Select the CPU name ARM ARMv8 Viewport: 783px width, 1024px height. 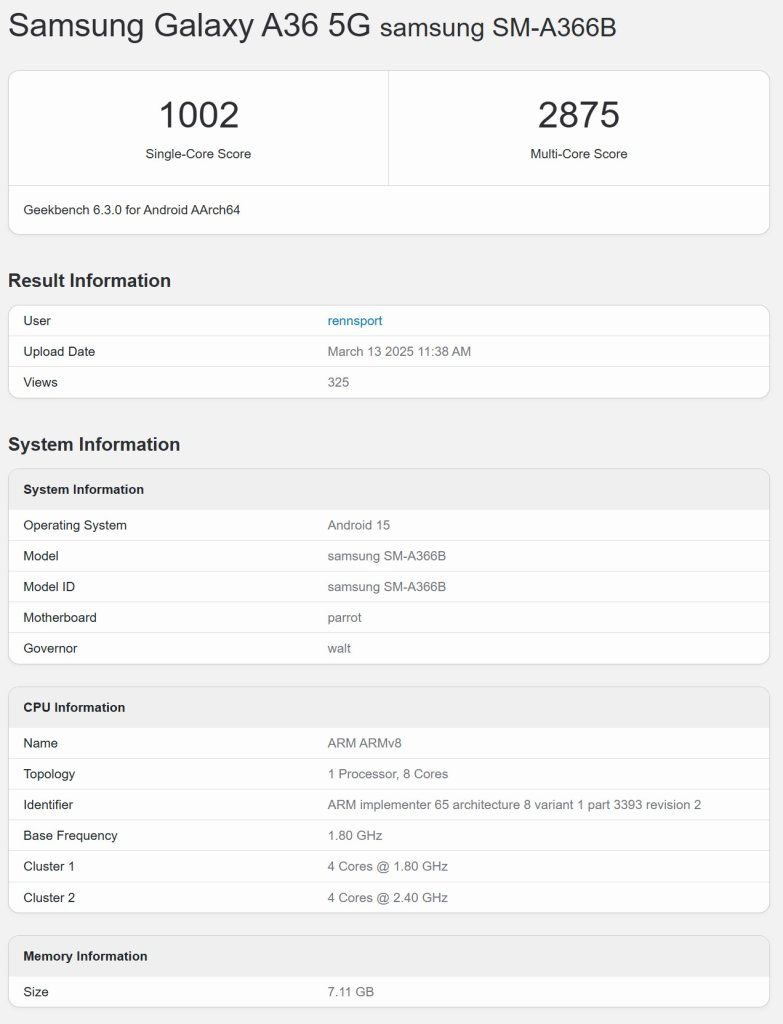(364, 744)
